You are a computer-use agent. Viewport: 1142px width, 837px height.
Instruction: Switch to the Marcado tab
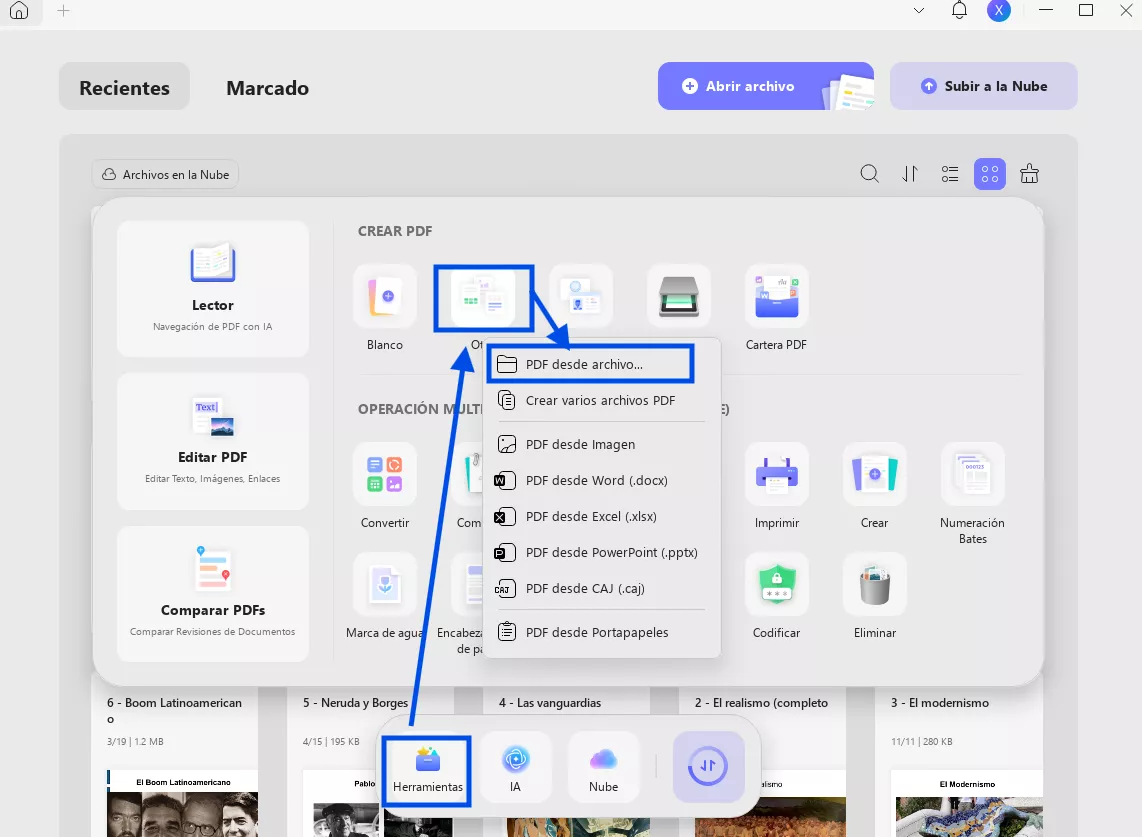[x=267, y=88]
